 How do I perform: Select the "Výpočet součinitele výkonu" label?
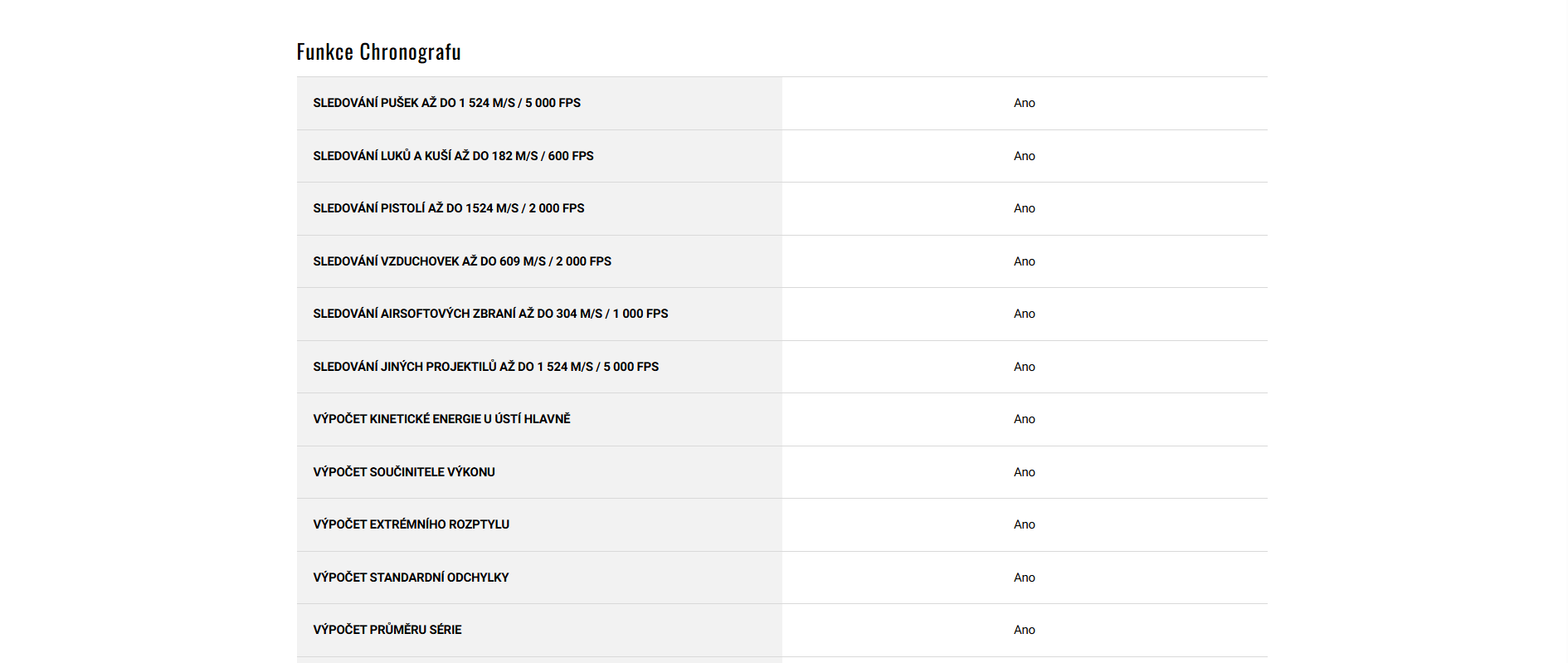pyautogui.click(x=403, y=472)
